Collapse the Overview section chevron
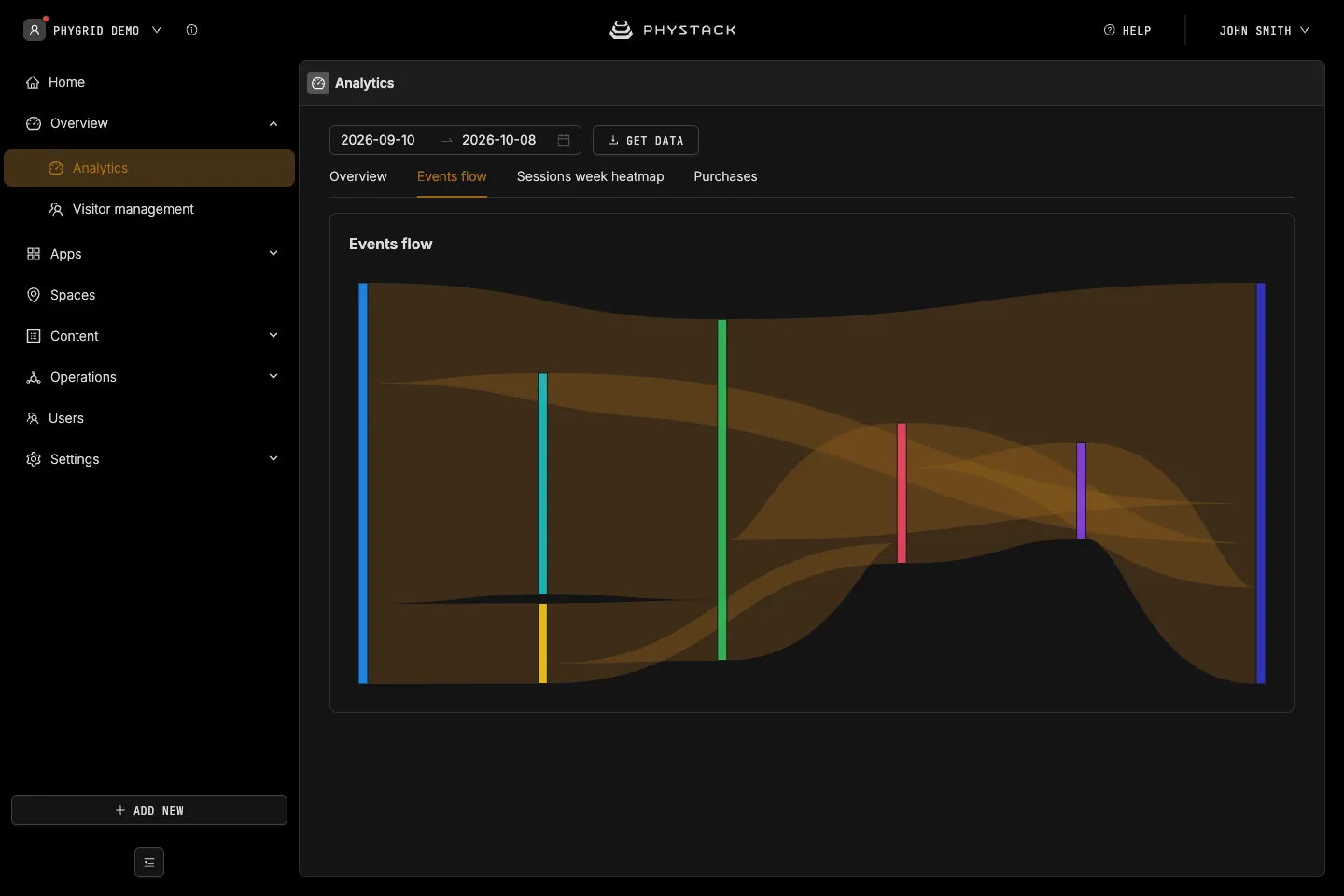The width and height of the screenshot is (1344, 896). point(273,123)
